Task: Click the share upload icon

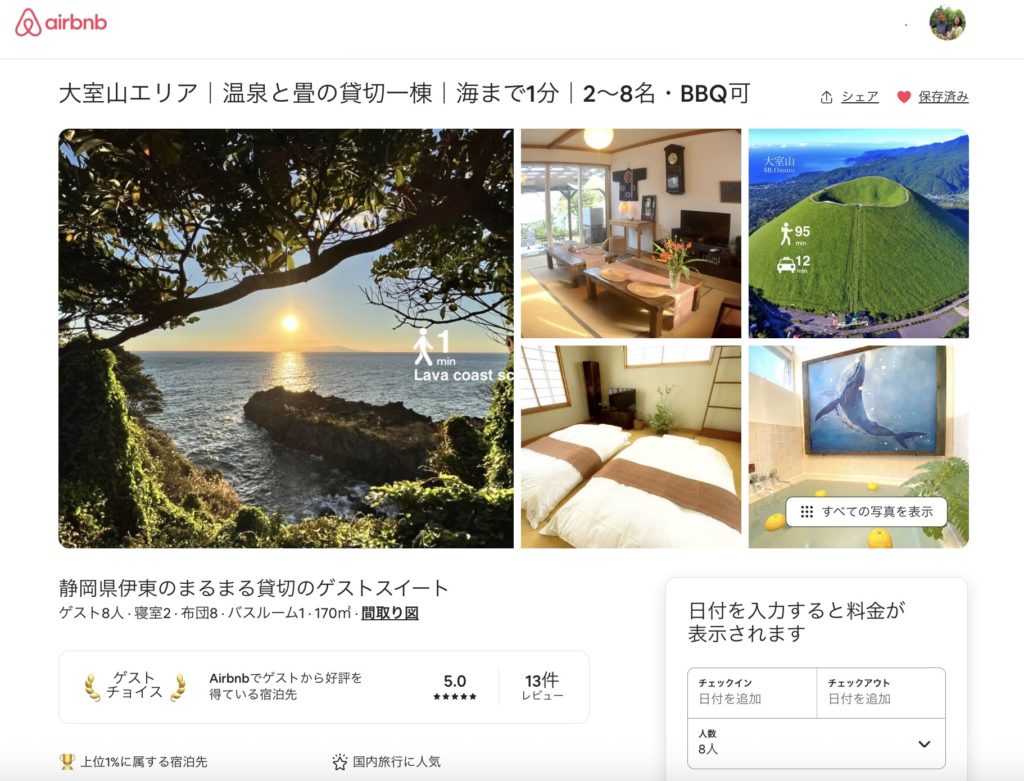Action: (x=826, y=97)
